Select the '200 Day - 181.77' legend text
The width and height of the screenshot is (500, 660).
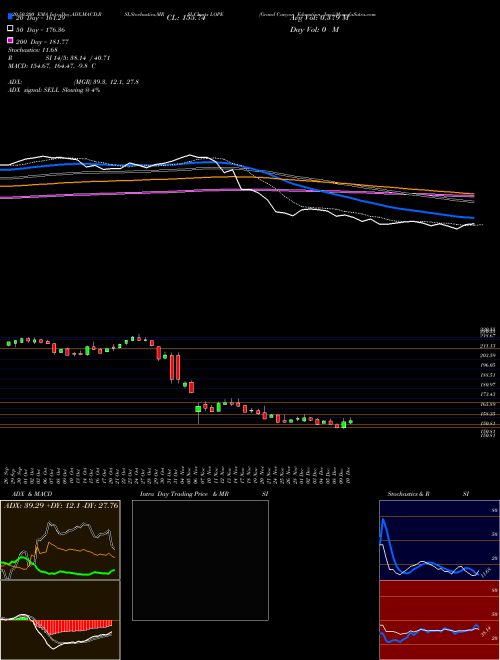tap(43, 42)
